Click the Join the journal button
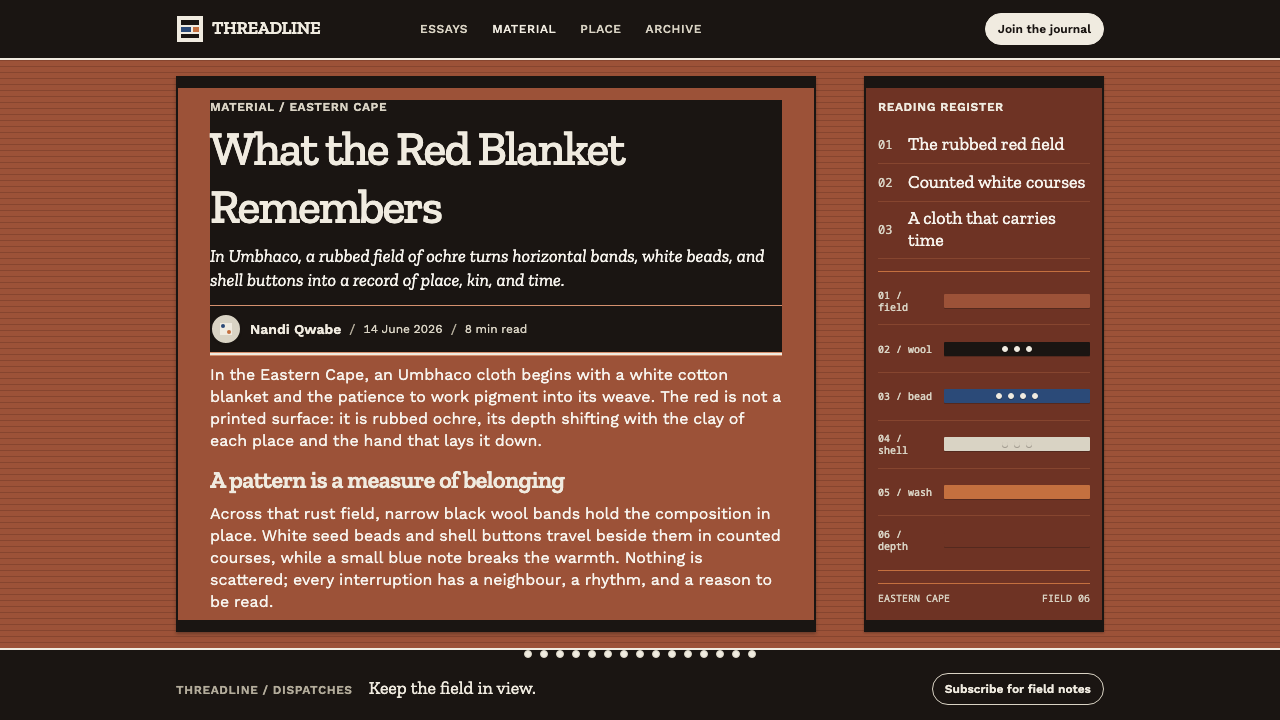1280x720 pixels. tap(1044, 29)
